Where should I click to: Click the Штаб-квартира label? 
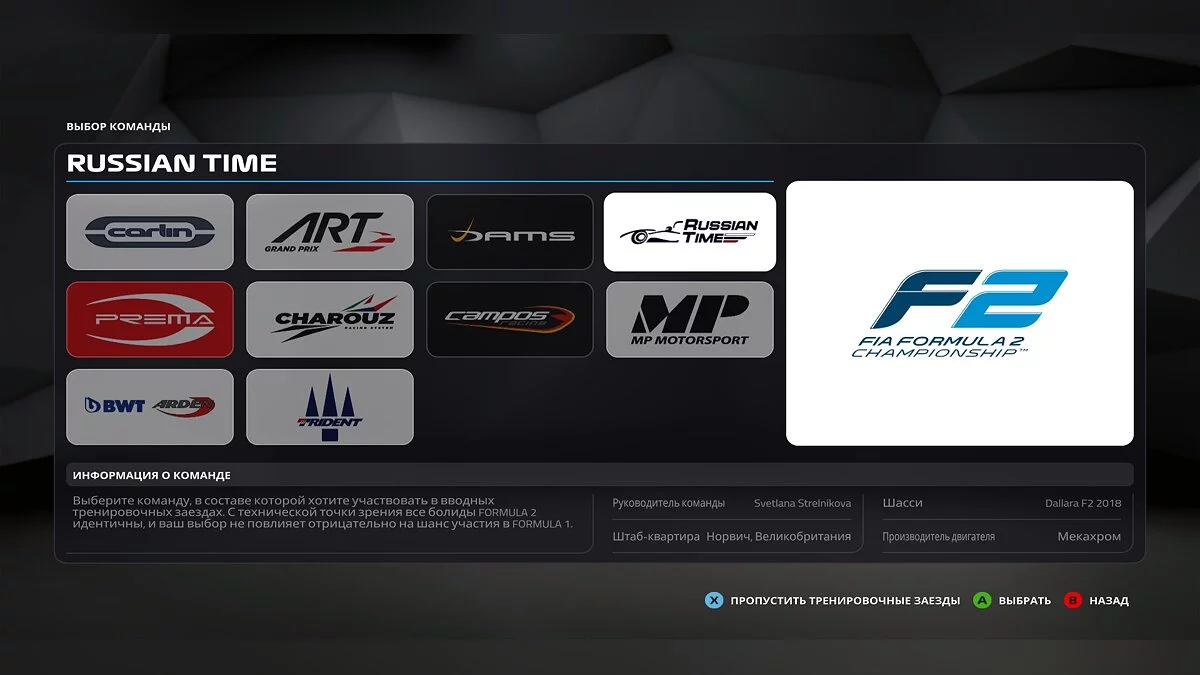click(x=656, y=536)
